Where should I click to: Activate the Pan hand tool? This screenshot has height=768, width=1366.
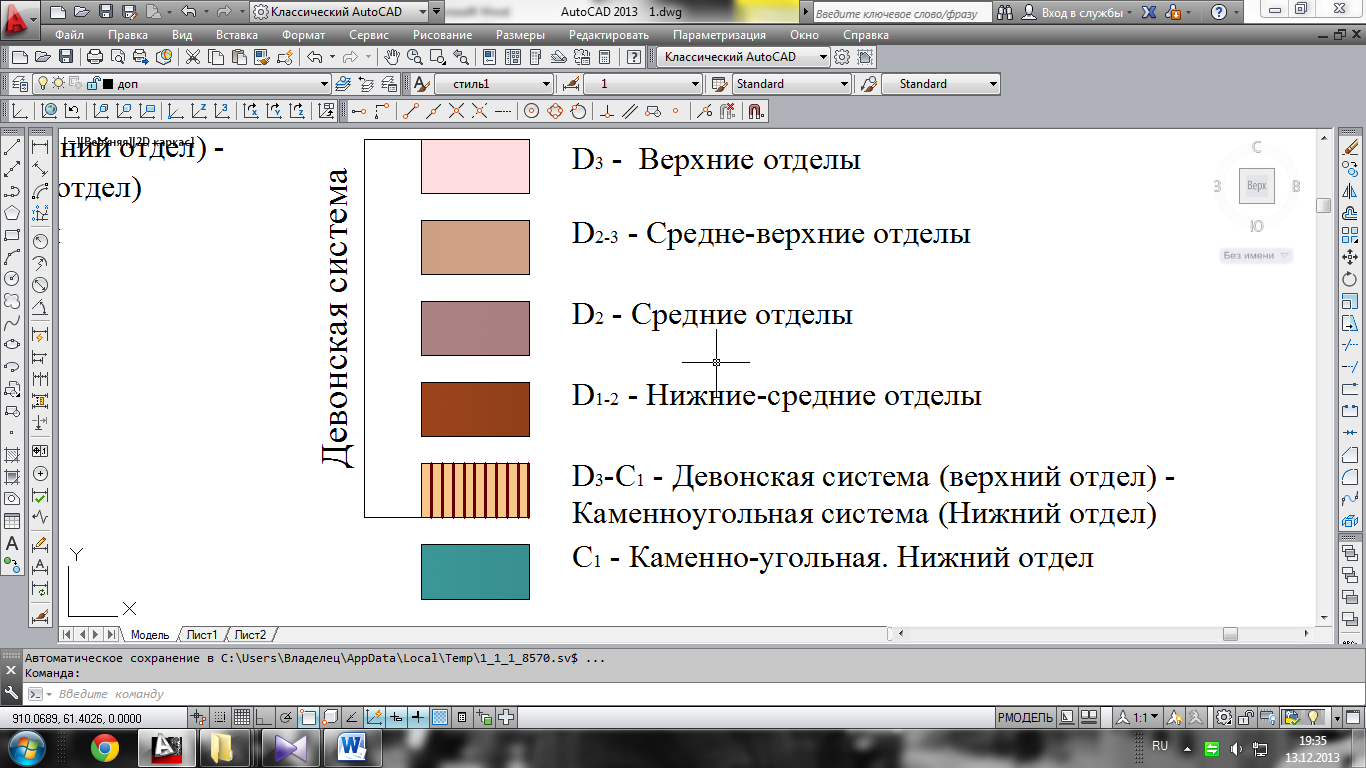[x=392, y=57]
